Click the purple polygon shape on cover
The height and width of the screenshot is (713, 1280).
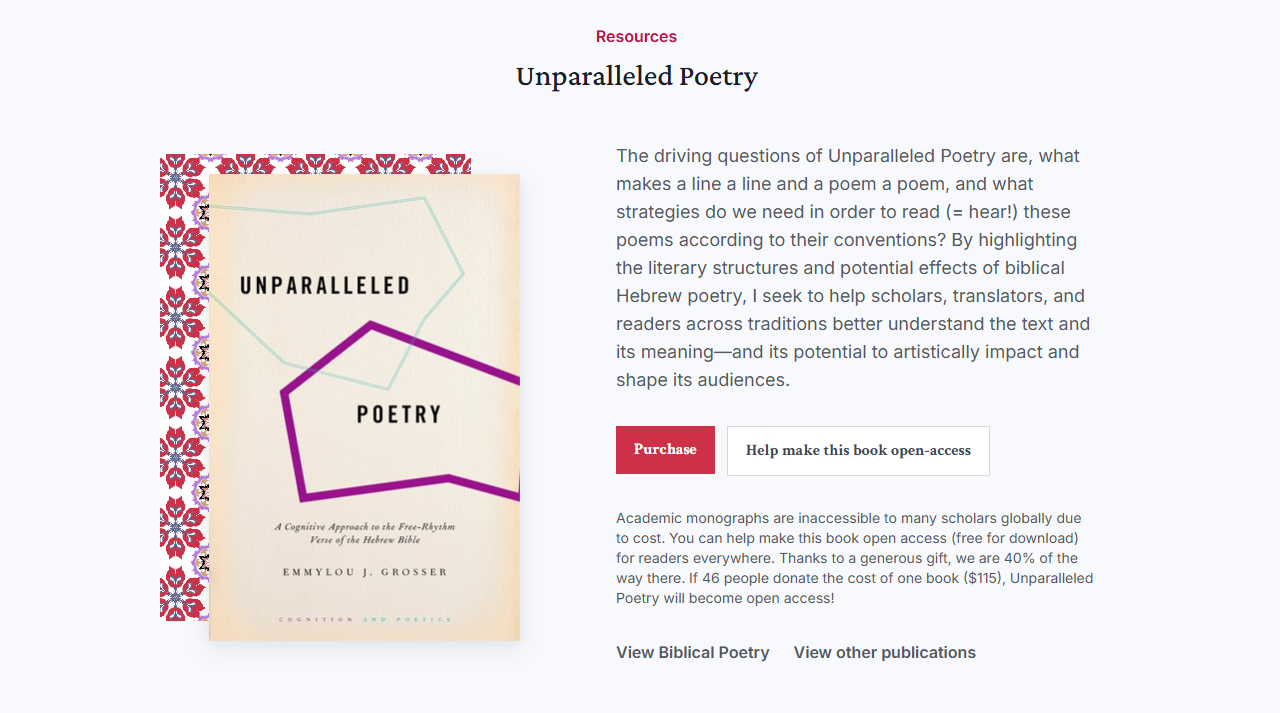click(x=291, y=440)
